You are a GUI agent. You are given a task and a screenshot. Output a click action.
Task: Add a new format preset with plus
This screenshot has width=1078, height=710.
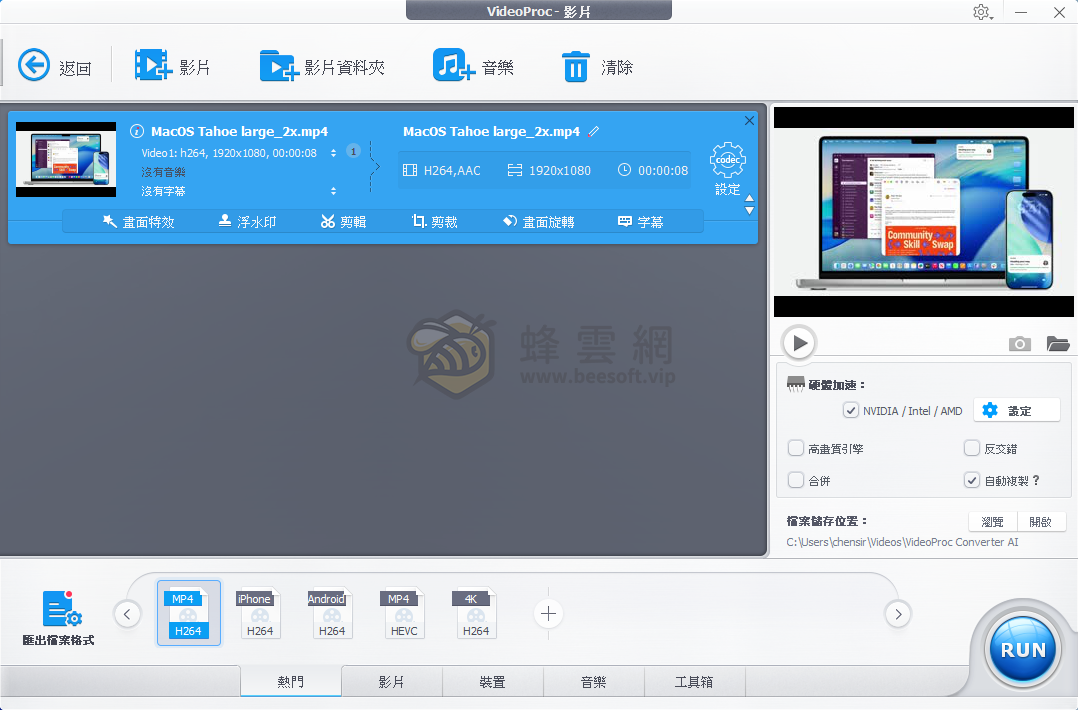pyautogui.click(x=548, y=613)
